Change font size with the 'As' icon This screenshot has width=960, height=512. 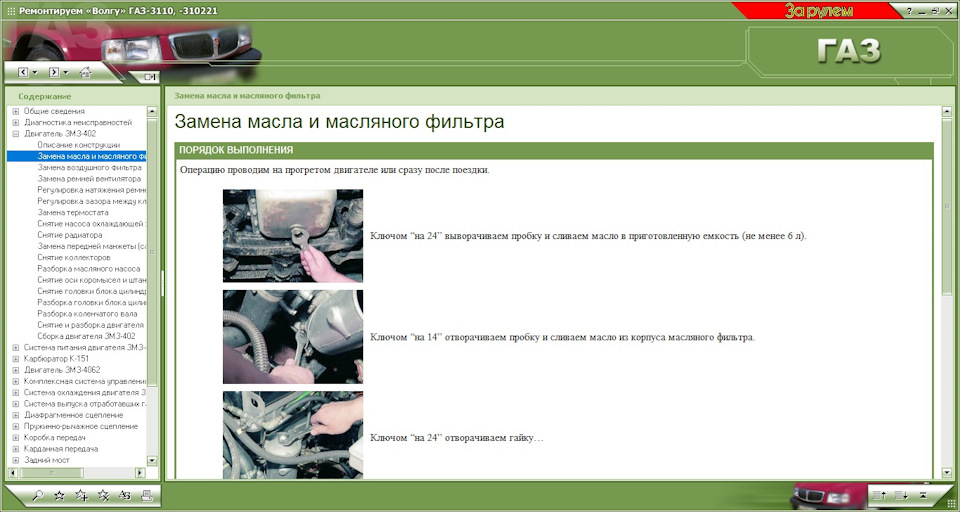124,495
